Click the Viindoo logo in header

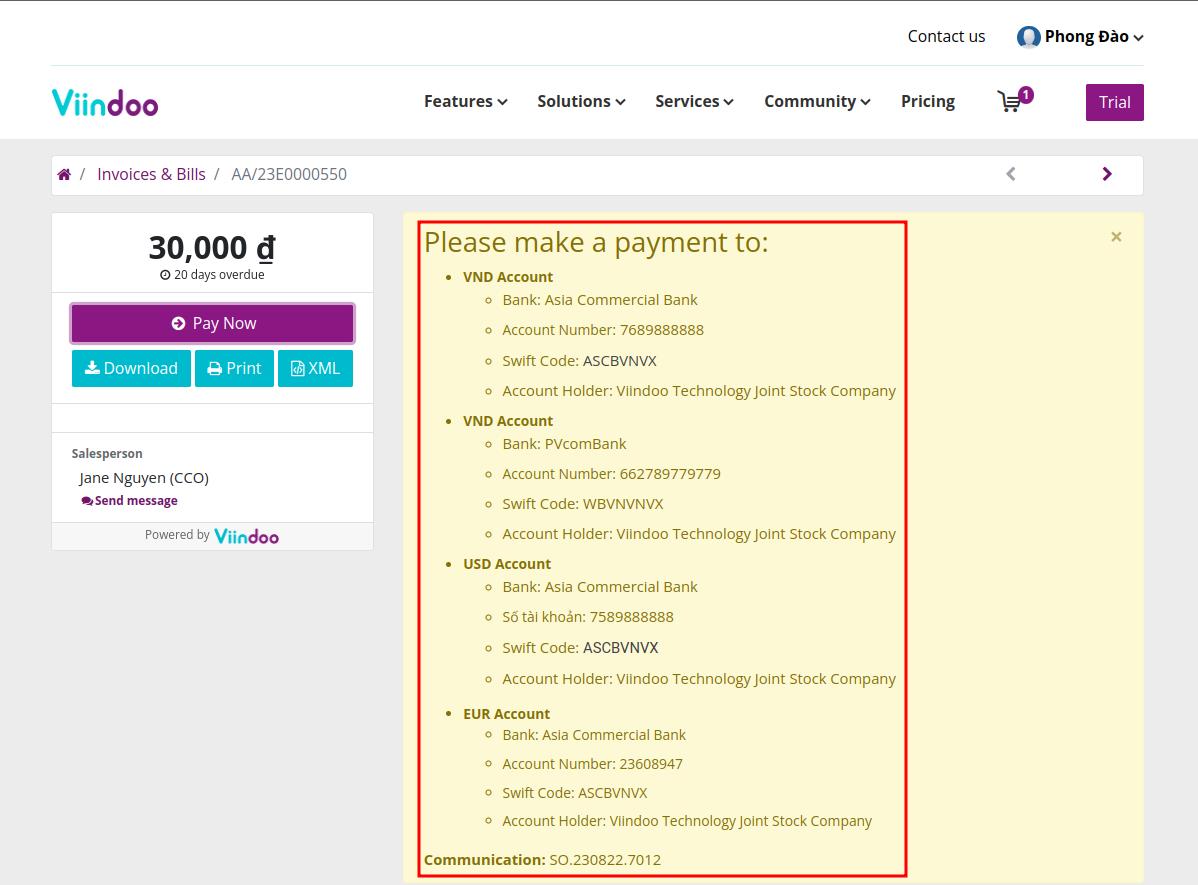pyautogui.click(x=105, y=102)
